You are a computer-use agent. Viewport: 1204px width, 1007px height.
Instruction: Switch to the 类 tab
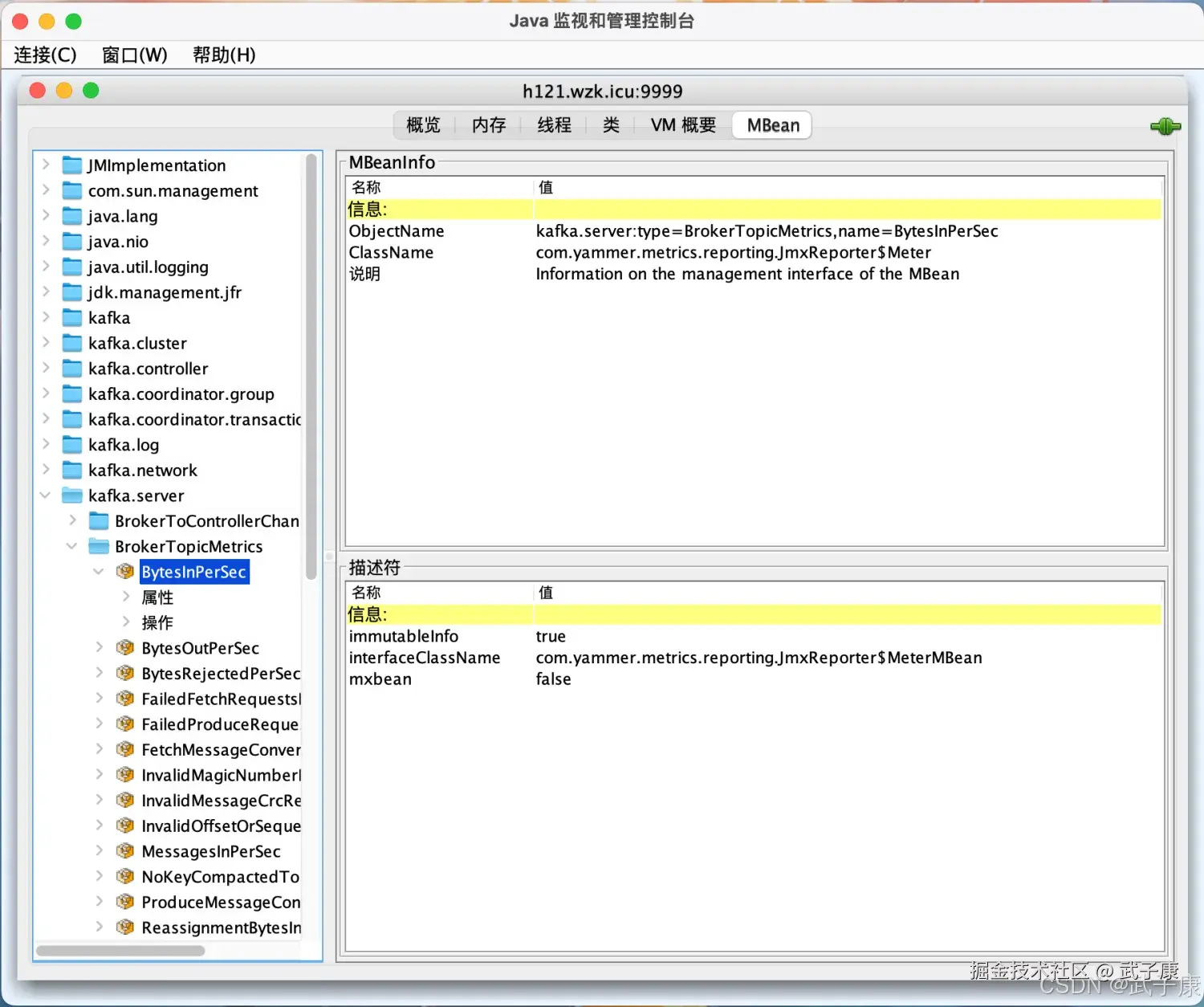[x=611, y=125]
